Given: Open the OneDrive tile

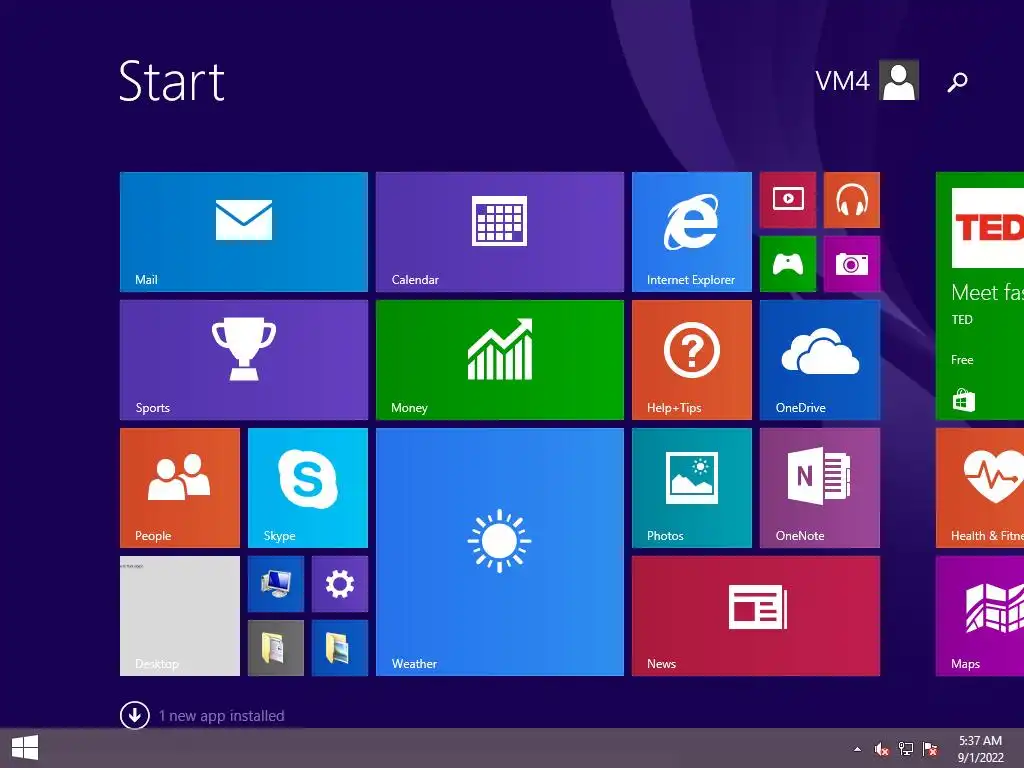Looking at the screenshot, I should pyautogui.click(x=820, y=360).
